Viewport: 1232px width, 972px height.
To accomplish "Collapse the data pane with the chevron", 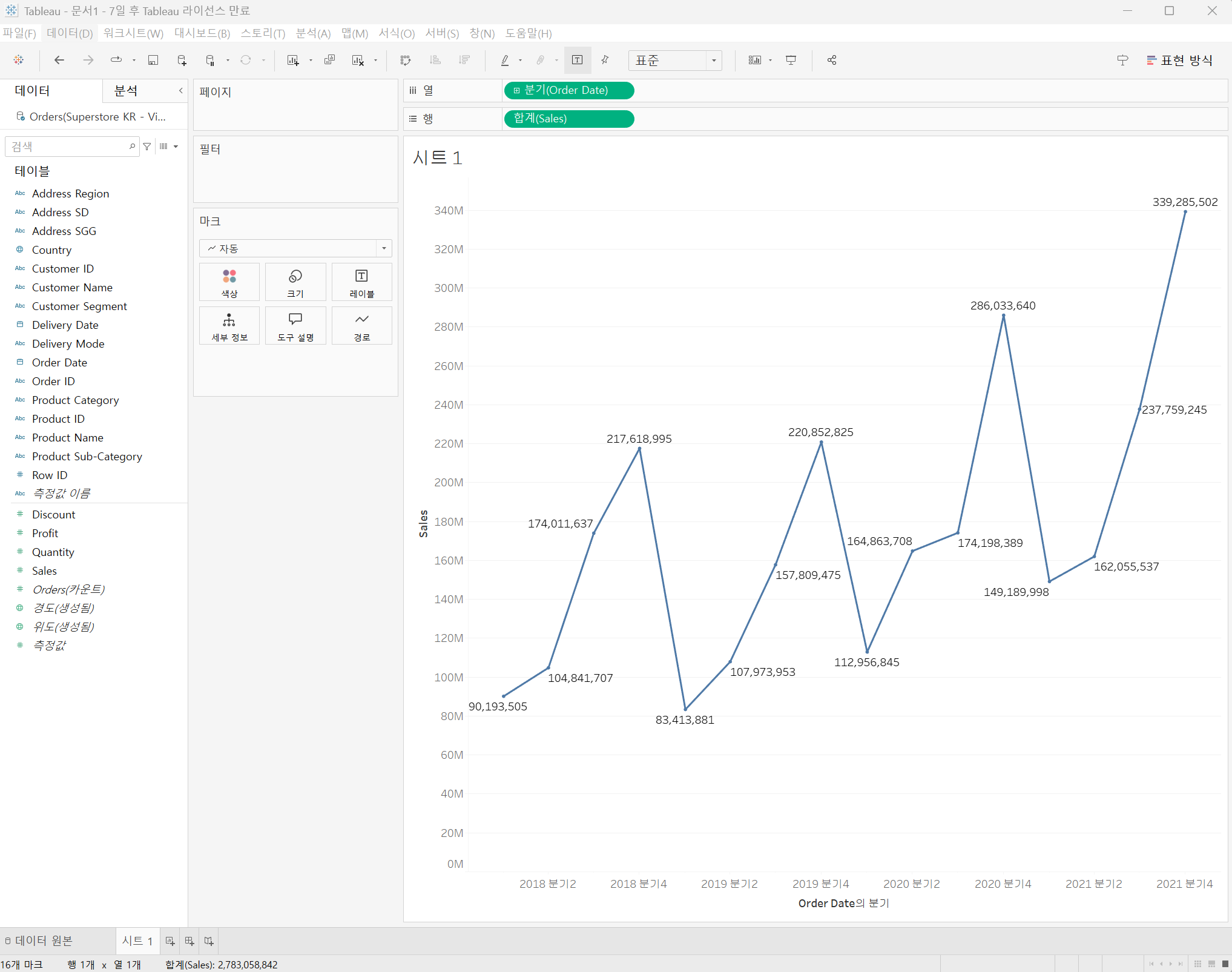I will (180, 91).
